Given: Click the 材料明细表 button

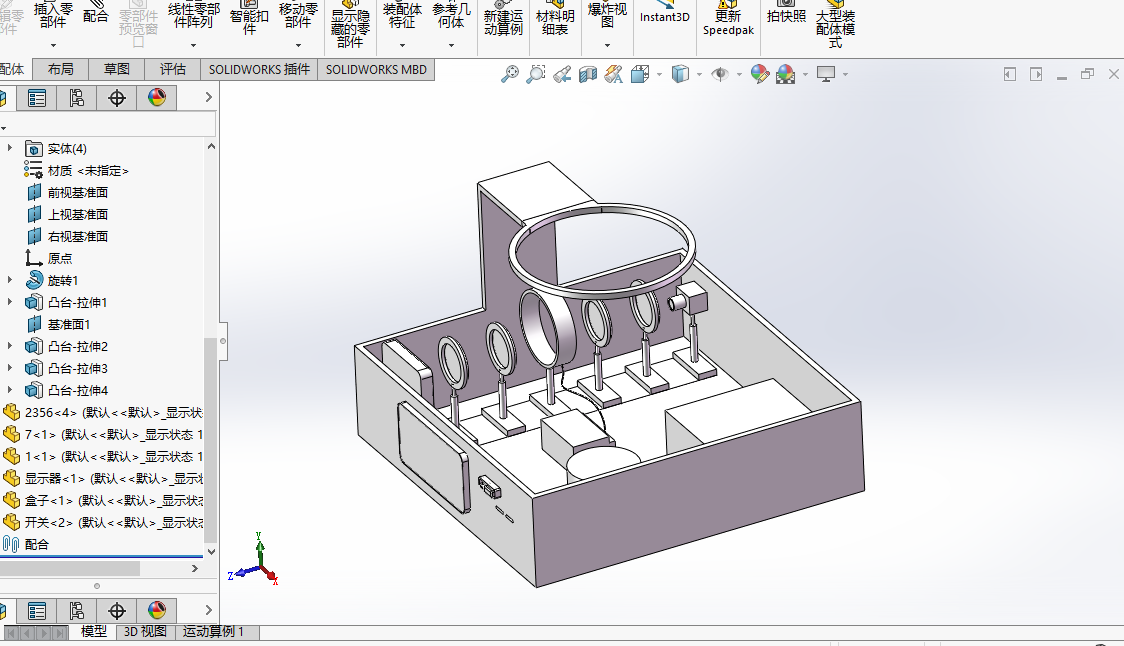Looking at the screenshot, I should pos(555,23).
